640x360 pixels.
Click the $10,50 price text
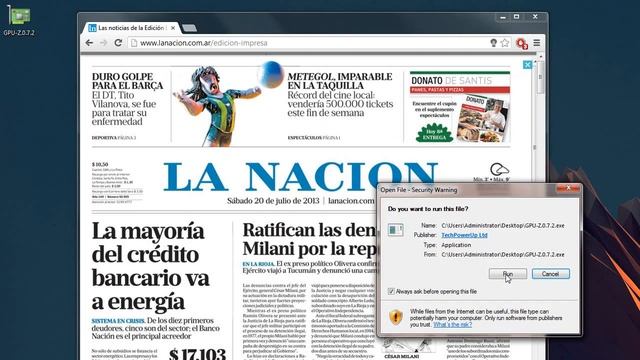point(100,164)
